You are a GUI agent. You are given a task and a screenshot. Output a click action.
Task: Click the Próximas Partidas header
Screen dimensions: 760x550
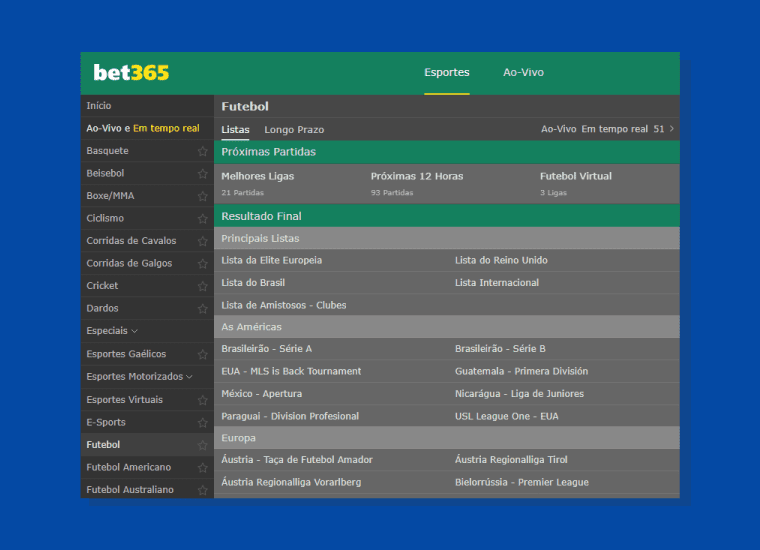(x=447, y=152)
